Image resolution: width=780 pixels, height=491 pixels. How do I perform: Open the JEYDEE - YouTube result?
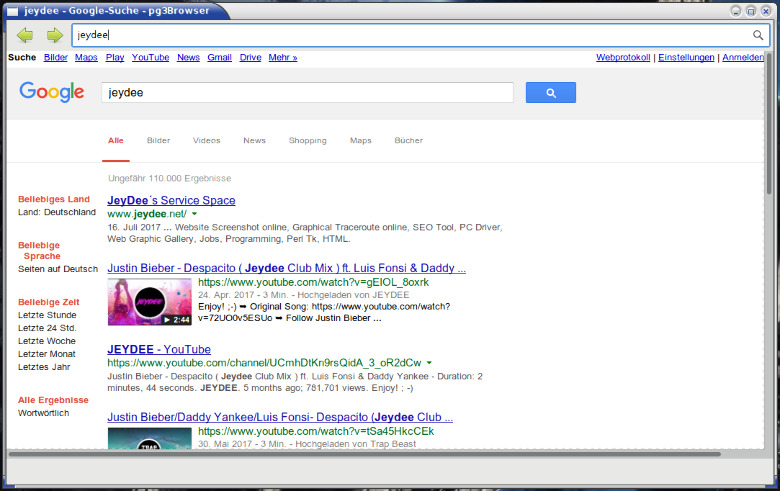[x=159, y=349]
